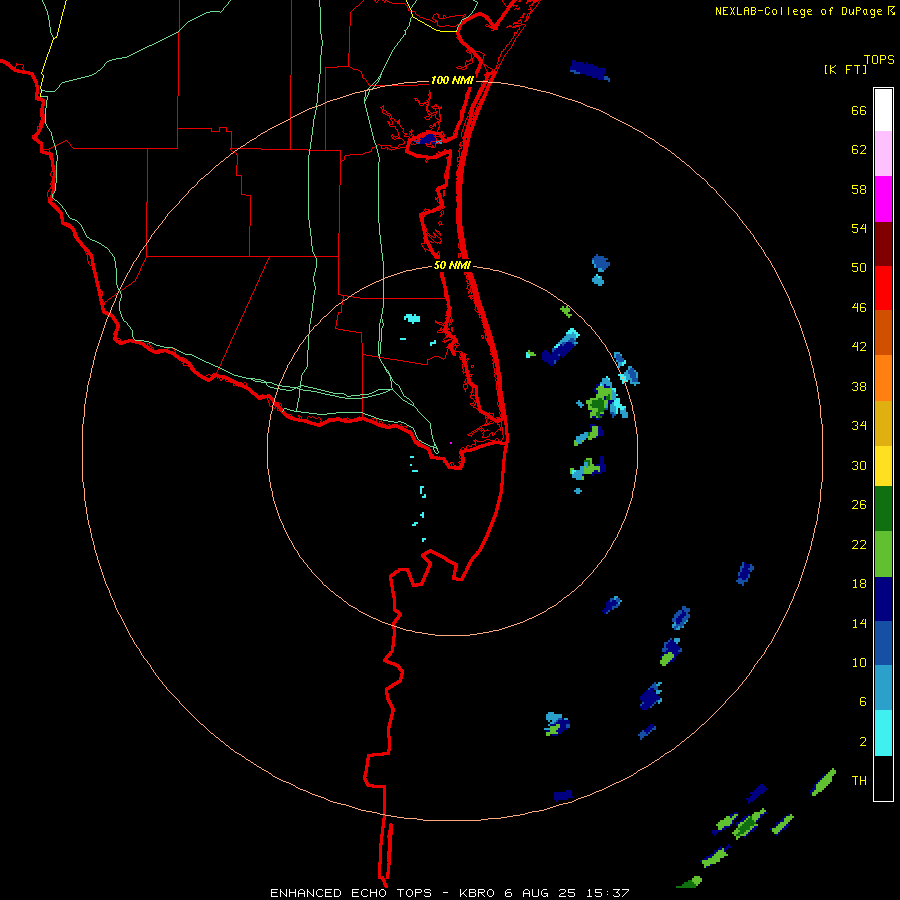Click the 14 legend value

coord(859,623)
